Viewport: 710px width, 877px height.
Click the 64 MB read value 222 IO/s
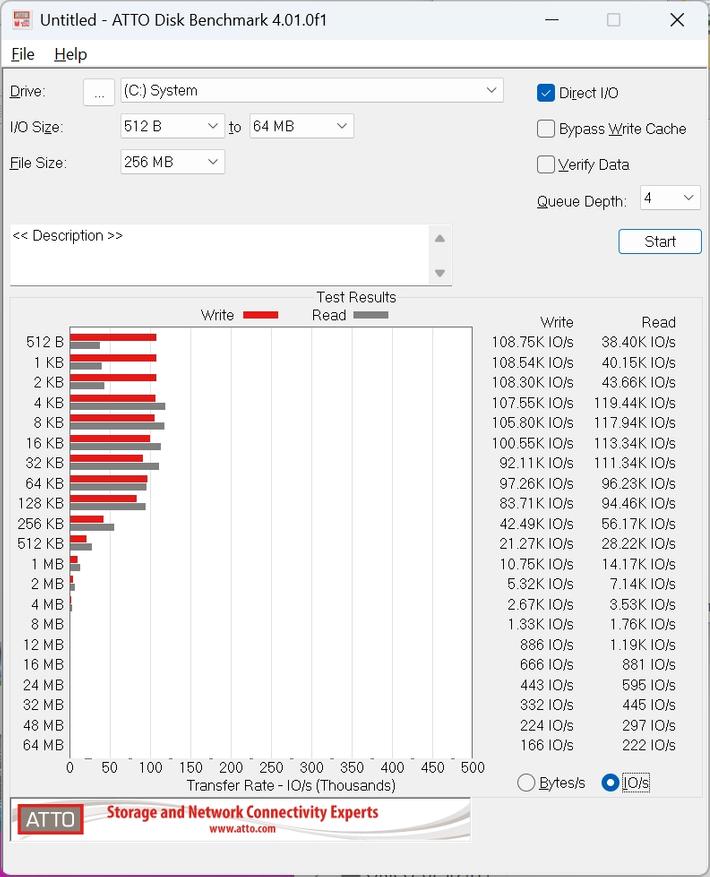click(648, 745)
